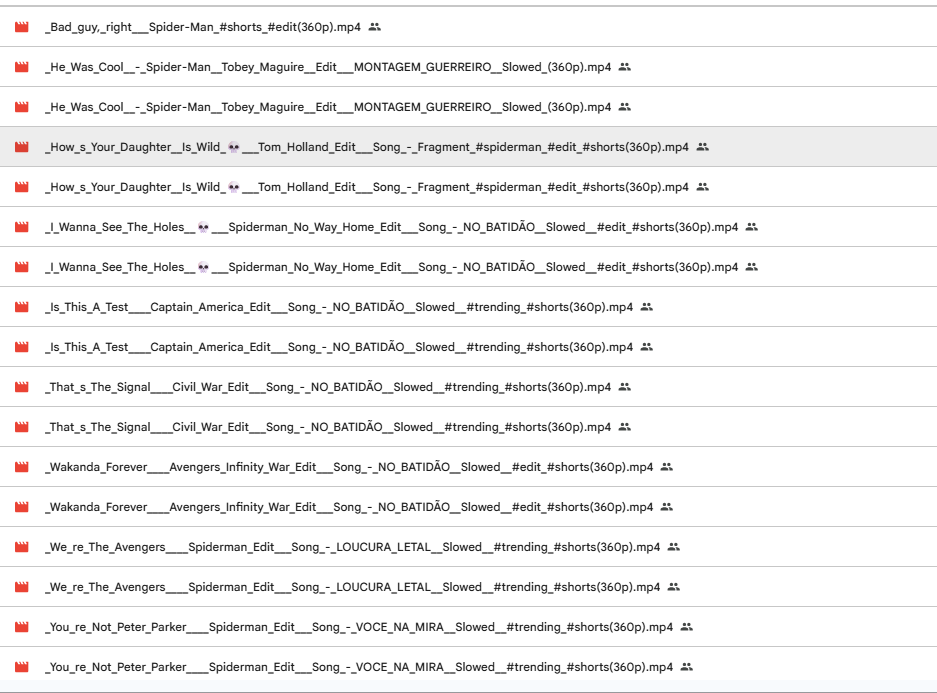
Task: Click the video icon of the second _Wakanda_Forever row
Action: pos(22,507)
